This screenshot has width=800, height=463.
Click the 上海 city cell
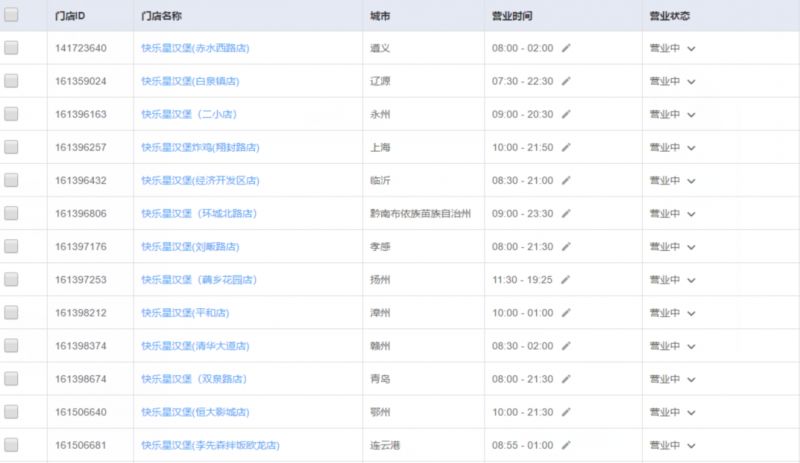coord(380,148)
